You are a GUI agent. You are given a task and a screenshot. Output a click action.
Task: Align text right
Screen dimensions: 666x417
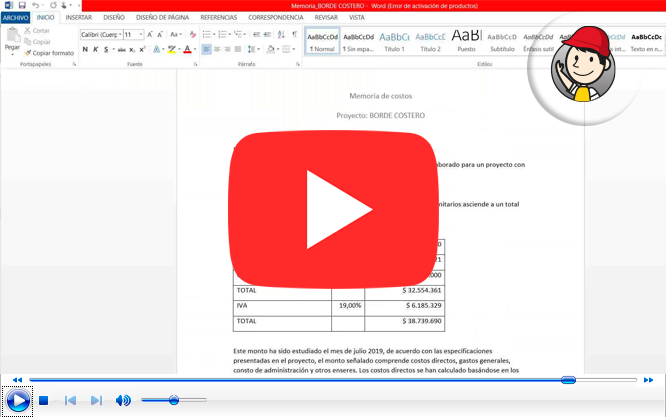[x=227, y=49]
